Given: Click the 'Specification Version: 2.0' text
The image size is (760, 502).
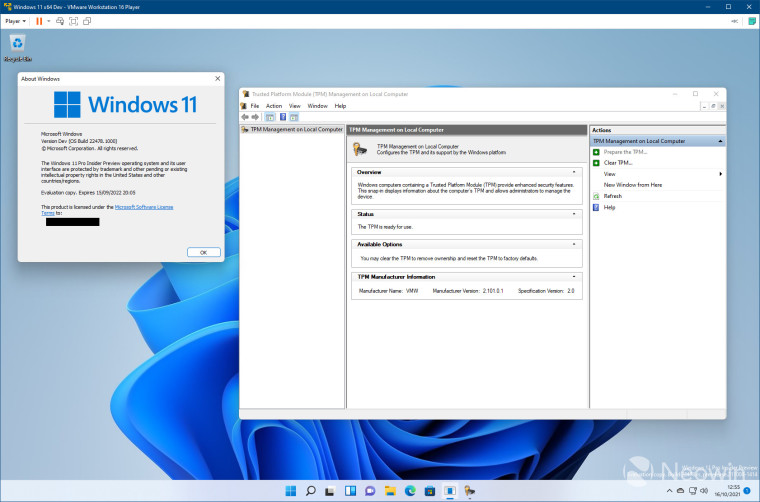Looking at the screenshot, I should pyautogui.click(x=546, y=291).
